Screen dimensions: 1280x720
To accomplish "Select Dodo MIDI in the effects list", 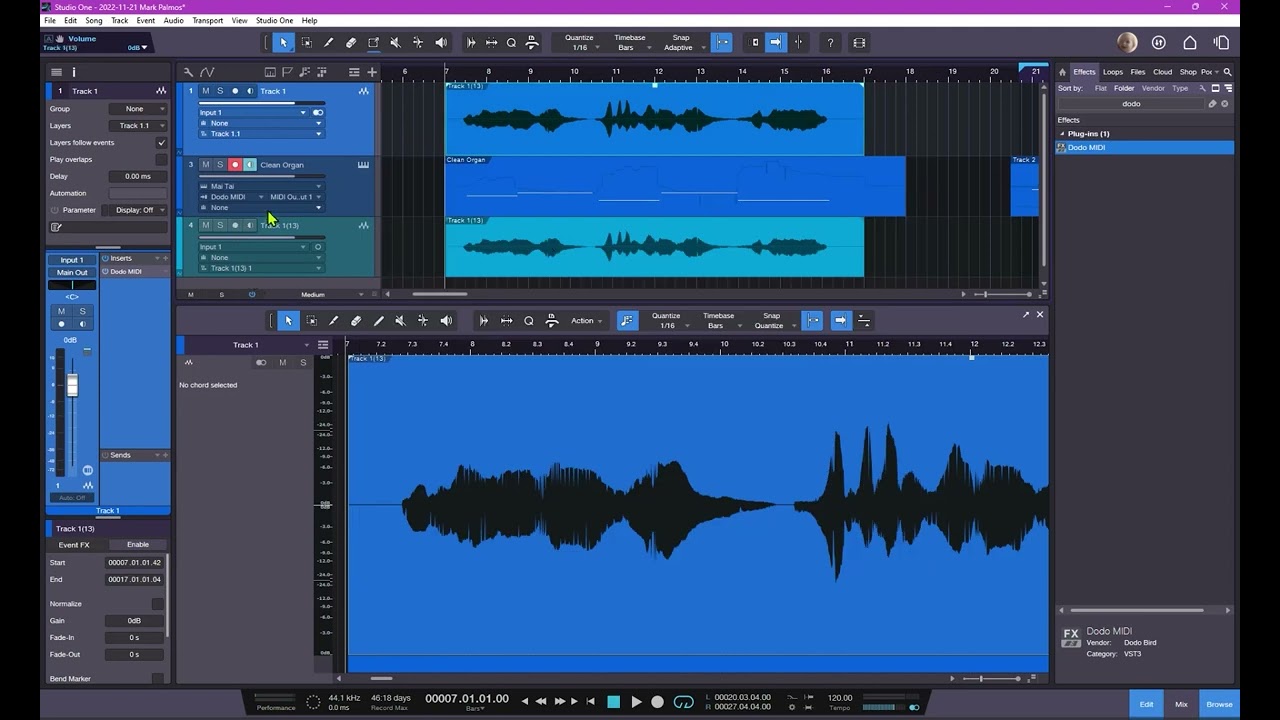I will [x=1145, y=148].
